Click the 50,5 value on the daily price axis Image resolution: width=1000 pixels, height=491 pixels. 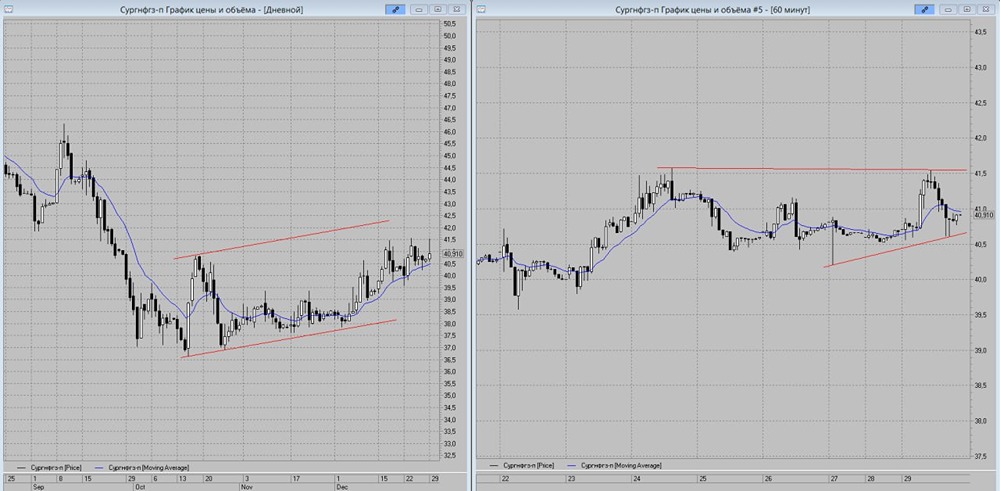coord(450,24)
